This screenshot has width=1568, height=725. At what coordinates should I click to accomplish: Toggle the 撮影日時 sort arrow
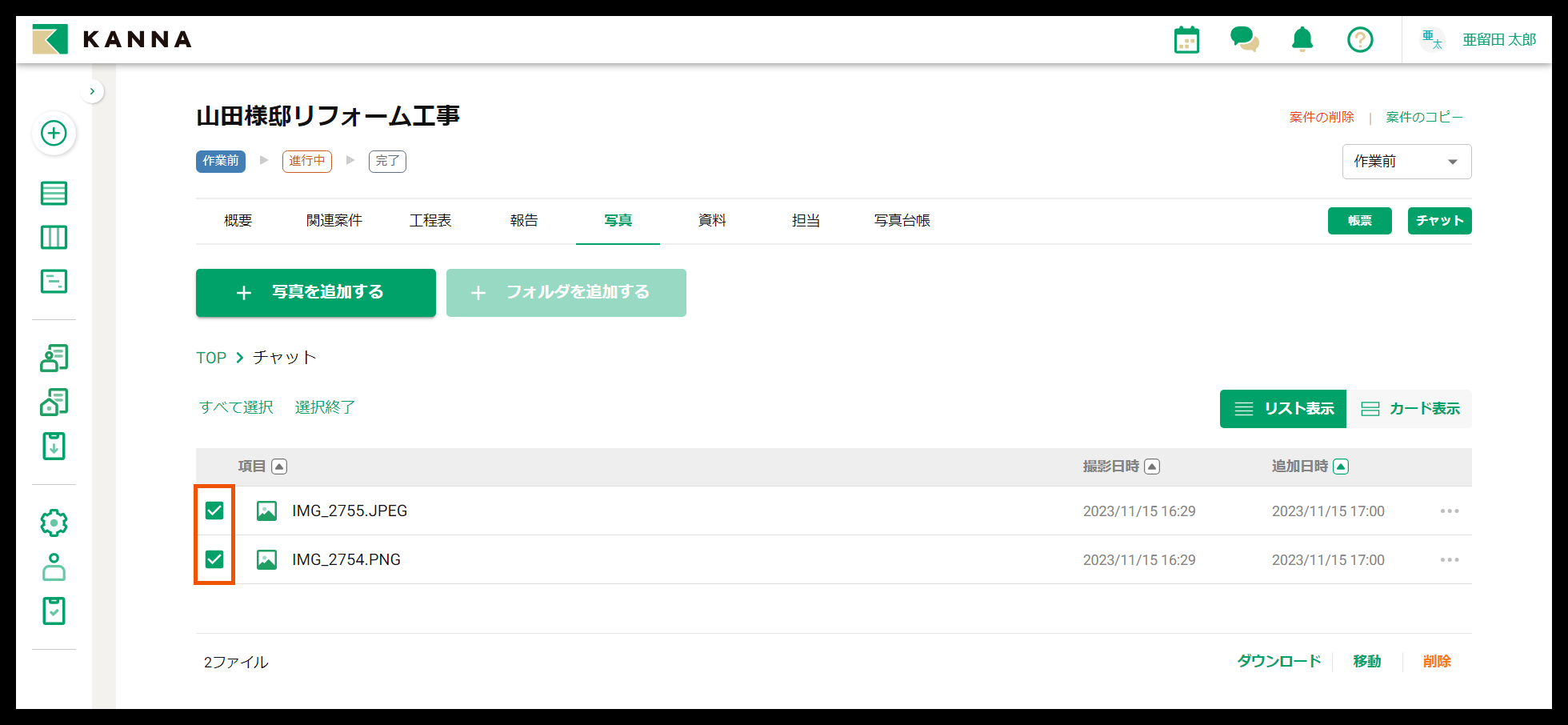1152,467
